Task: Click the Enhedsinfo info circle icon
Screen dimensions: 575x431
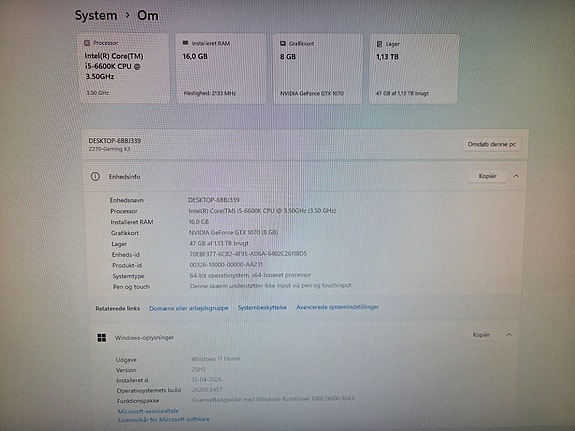Action: [95, 176]
